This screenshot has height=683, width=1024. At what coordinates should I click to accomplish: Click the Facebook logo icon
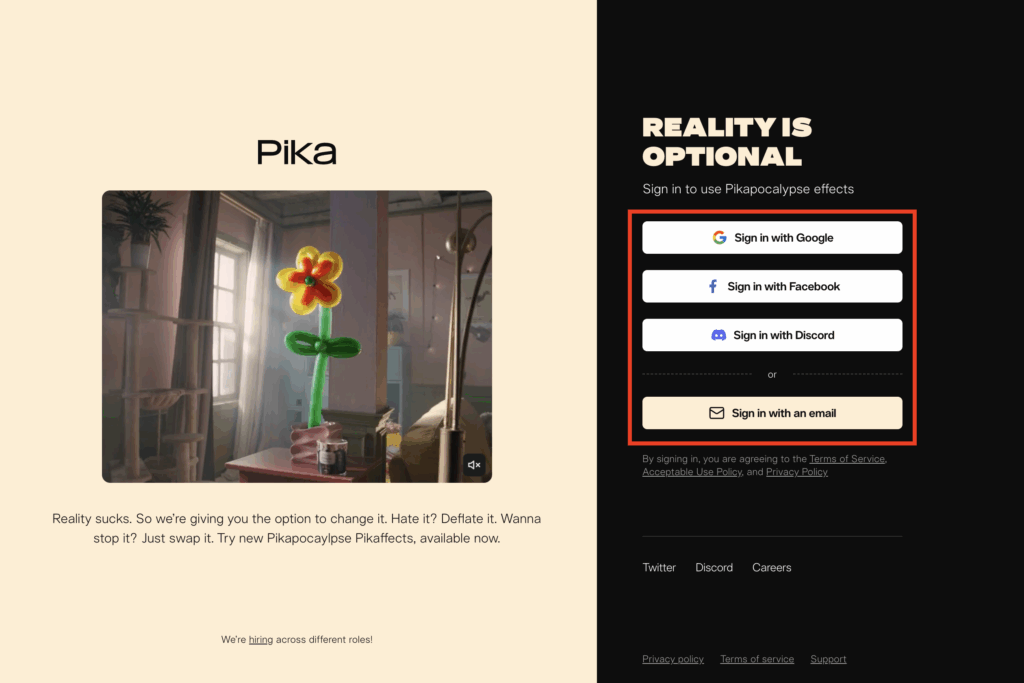click(713, 287)
